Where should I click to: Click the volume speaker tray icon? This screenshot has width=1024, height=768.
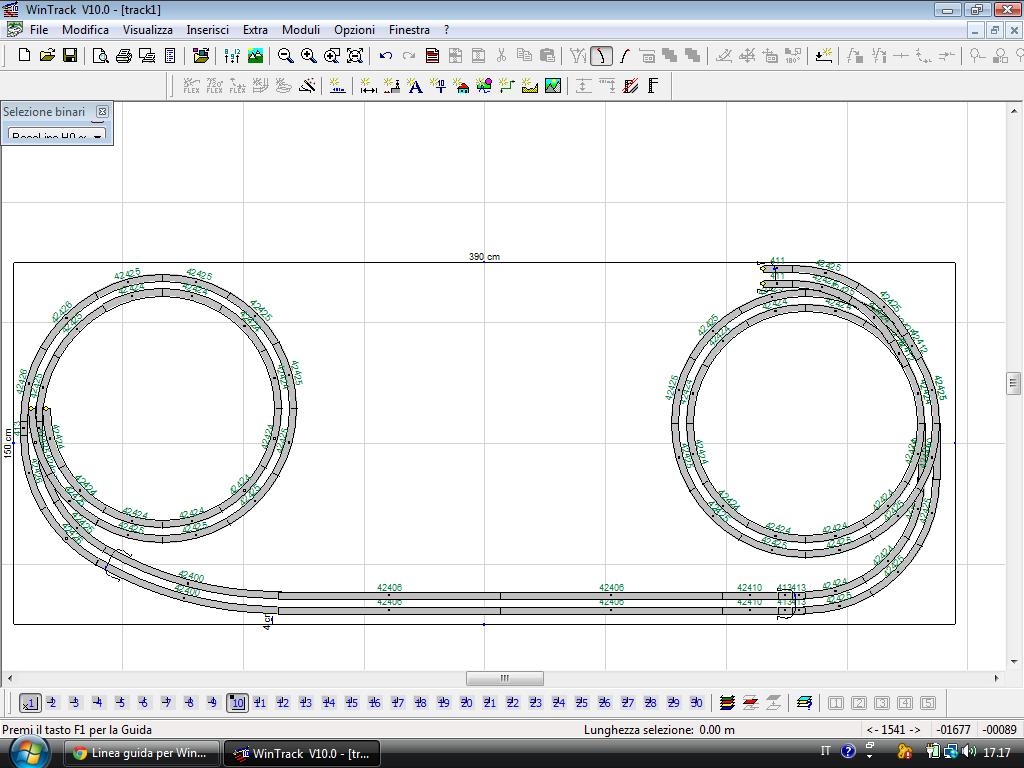click(x=969, y=752)
